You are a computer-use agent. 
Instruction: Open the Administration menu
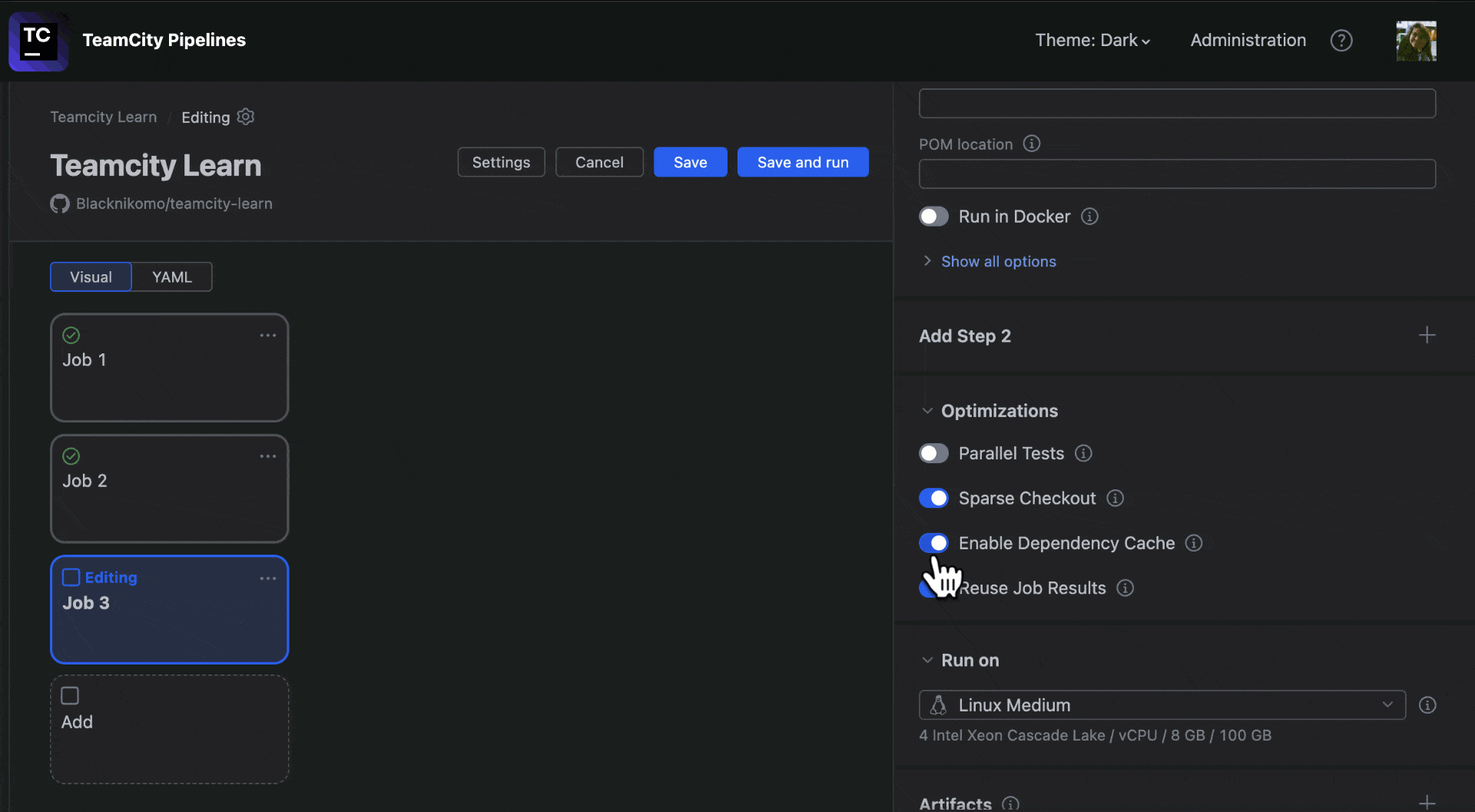[1248, 40]
